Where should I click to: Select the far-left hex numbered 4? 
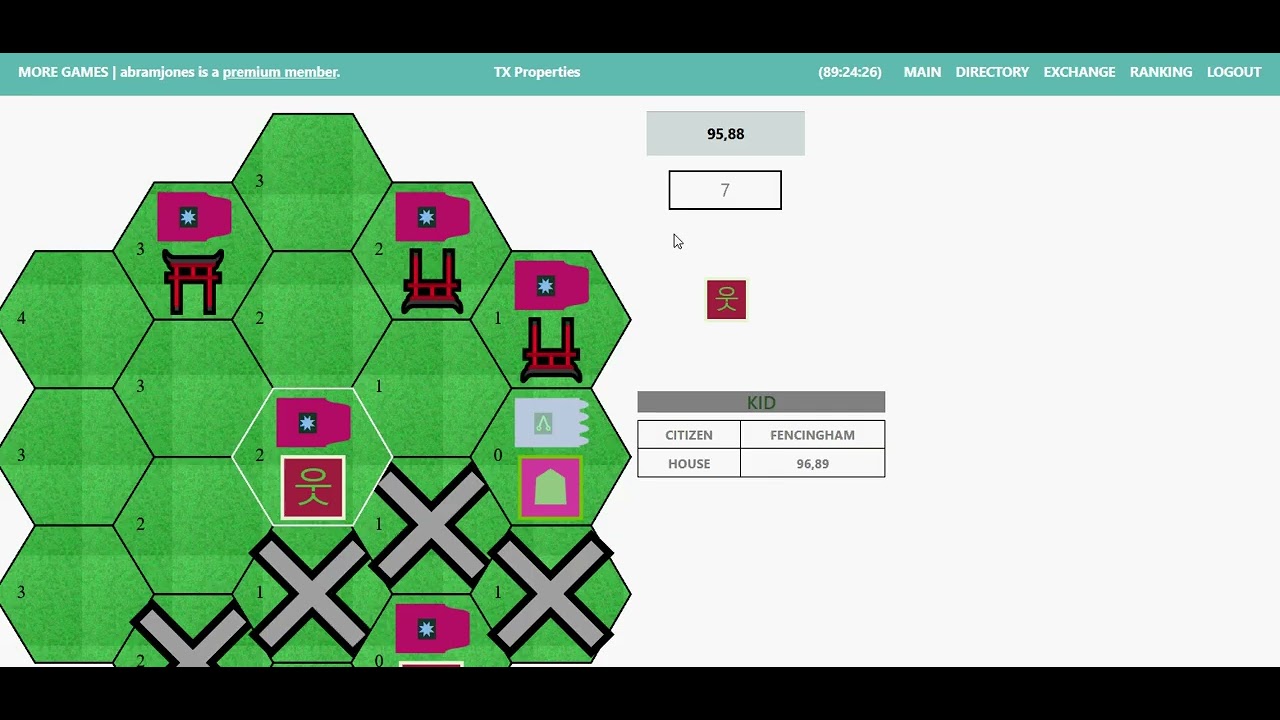(75, 319)
